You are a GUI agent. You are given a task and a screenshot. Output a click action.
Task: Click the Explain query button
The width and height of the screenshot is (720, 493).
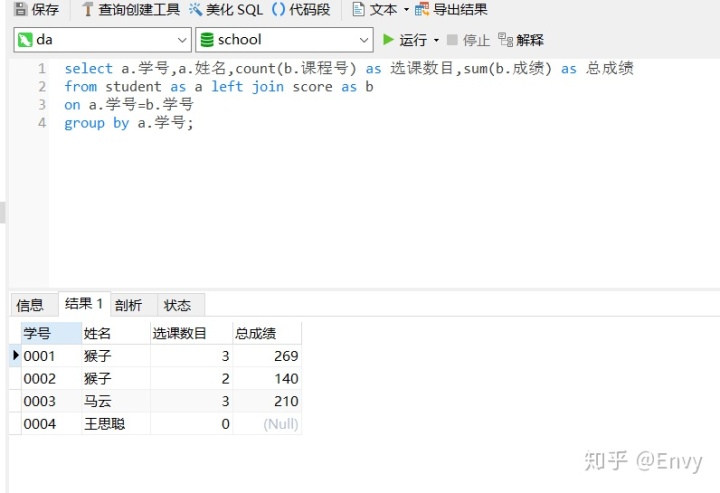521,40
